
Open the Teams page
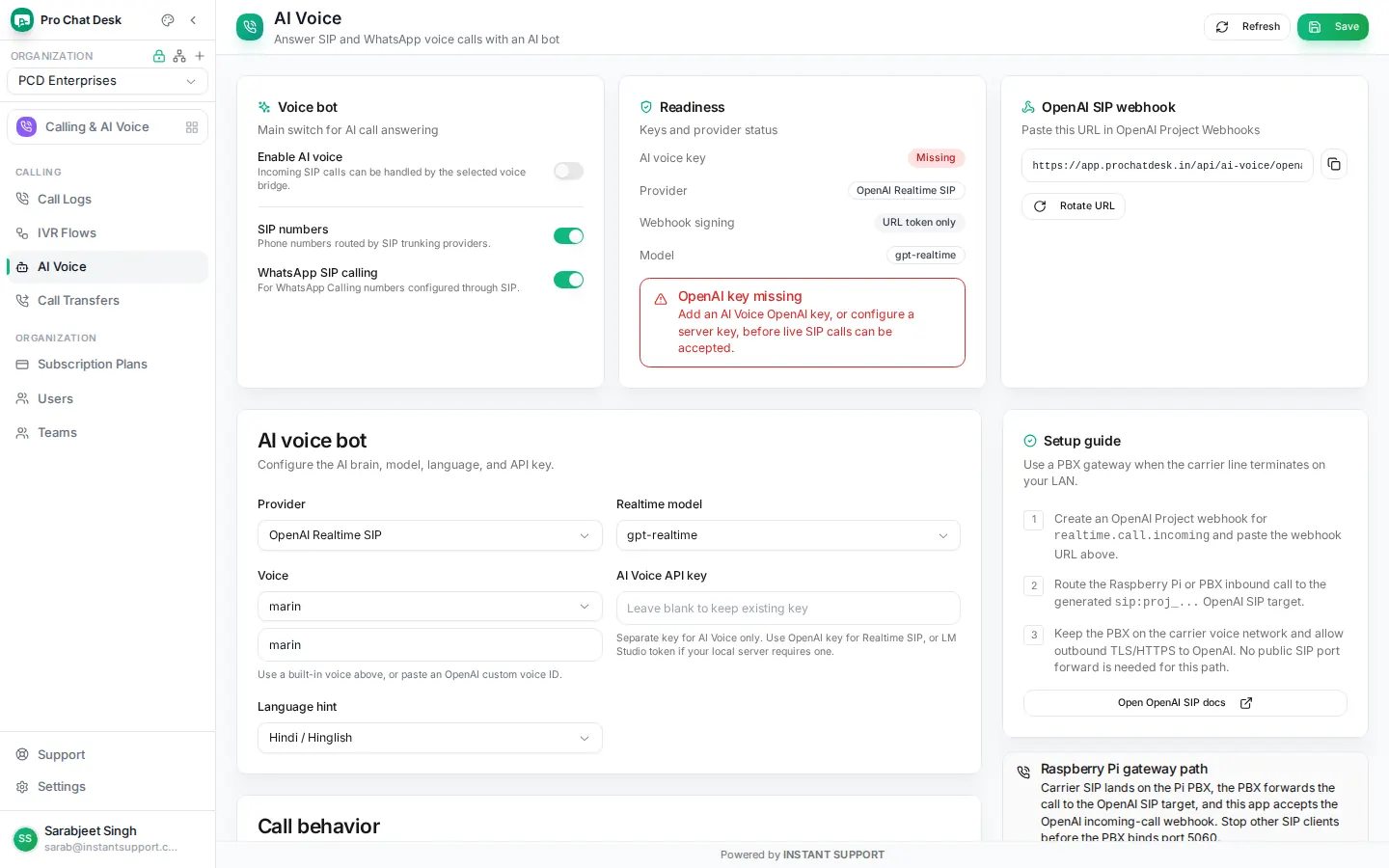107,433
